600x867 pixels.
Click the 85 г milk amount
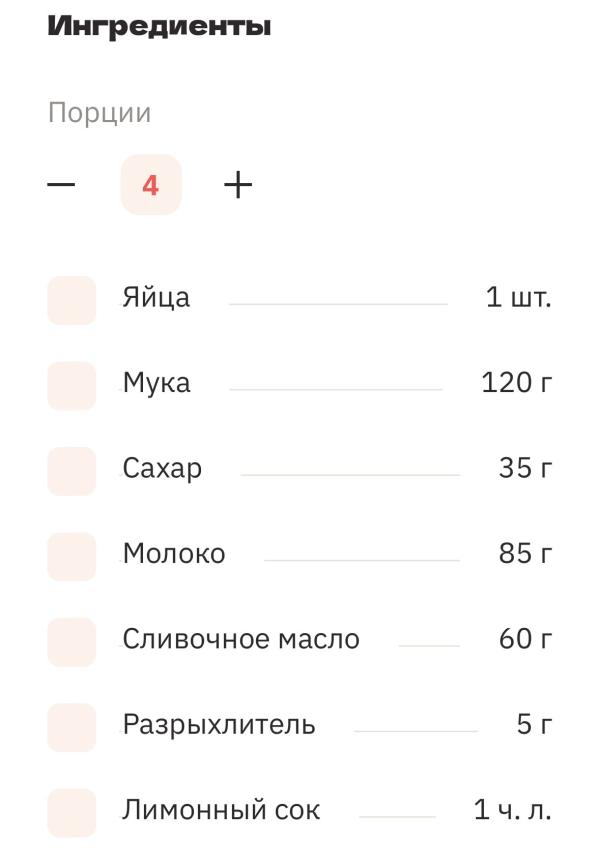pos(525,554)
